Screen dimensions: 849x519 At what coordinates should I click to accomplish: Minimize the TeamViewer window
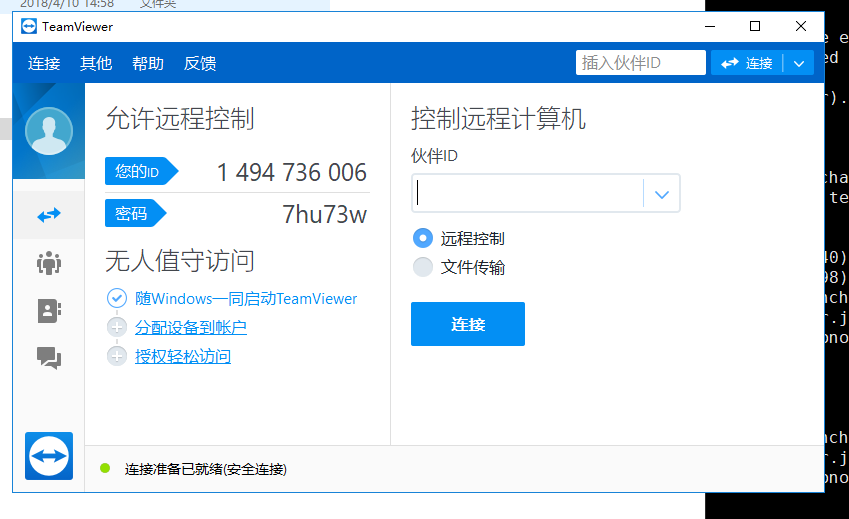710,27
